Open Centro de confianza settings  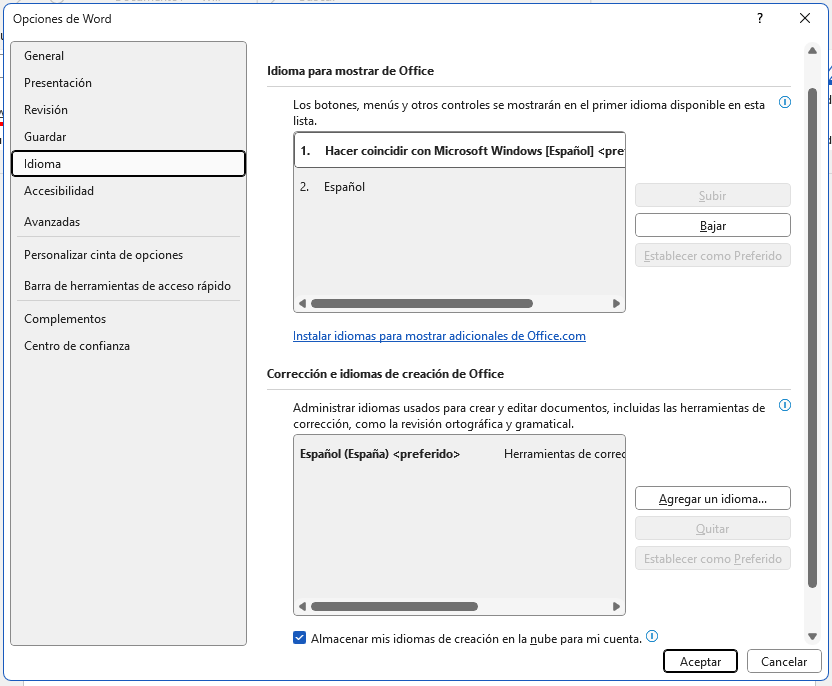pos(77,346)
